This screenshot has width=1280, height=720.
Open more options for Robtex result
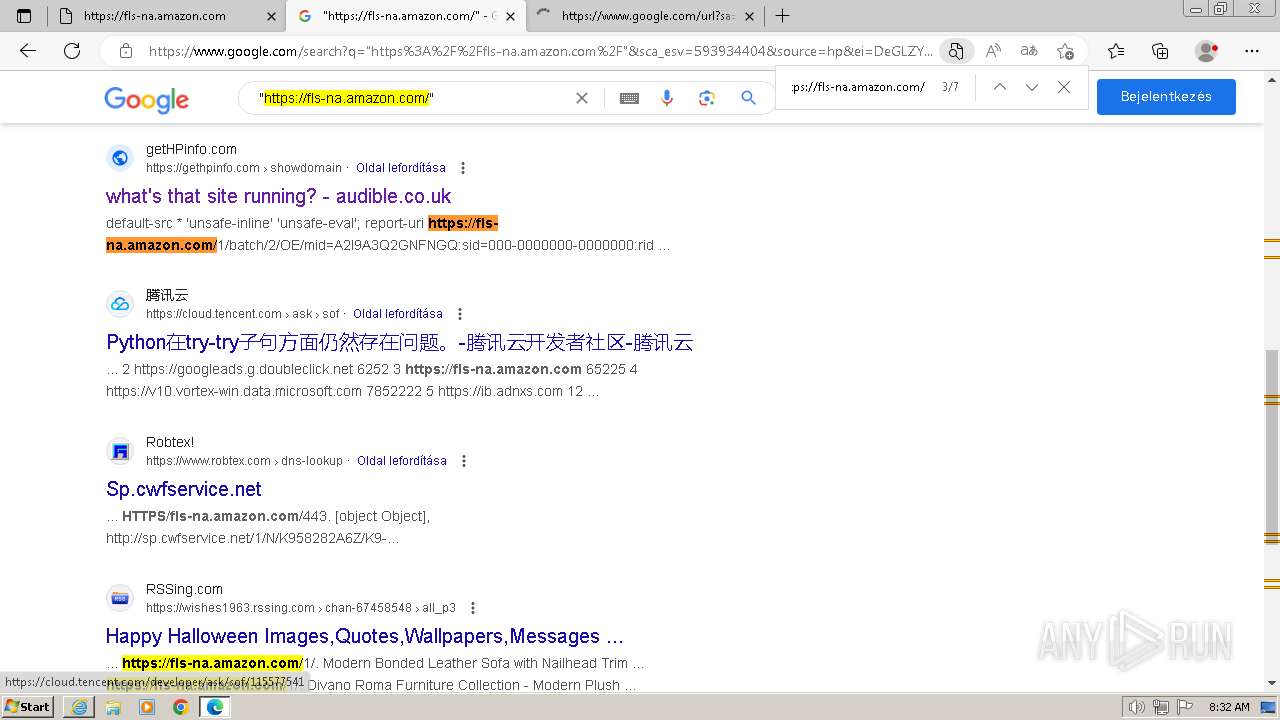click(x=463, y=461)
